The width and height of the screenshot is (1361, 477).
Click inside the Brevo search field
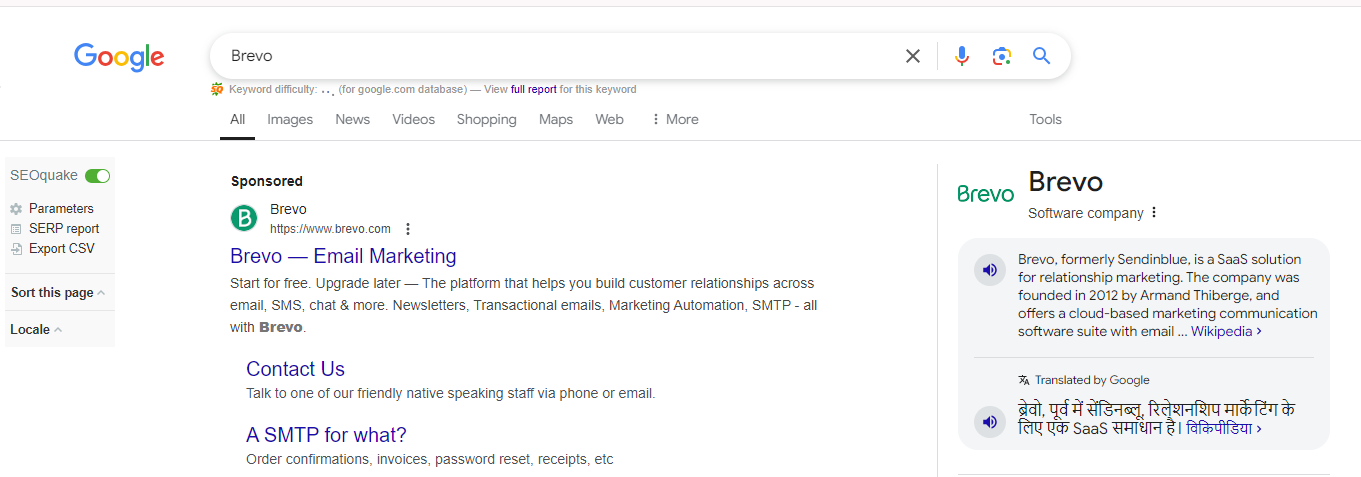point(550,56)
